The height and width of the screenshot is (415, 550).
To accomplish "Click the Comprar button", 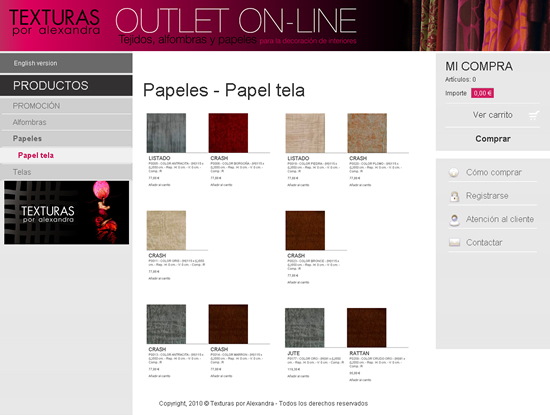I will click(x=492, y=139).
